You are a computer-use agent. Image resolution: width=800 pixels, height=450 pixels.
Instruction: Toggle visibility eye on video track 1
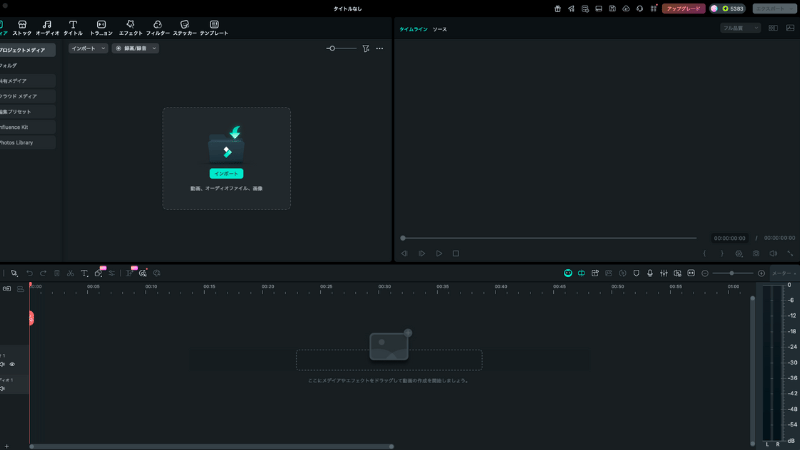point(12,364)
